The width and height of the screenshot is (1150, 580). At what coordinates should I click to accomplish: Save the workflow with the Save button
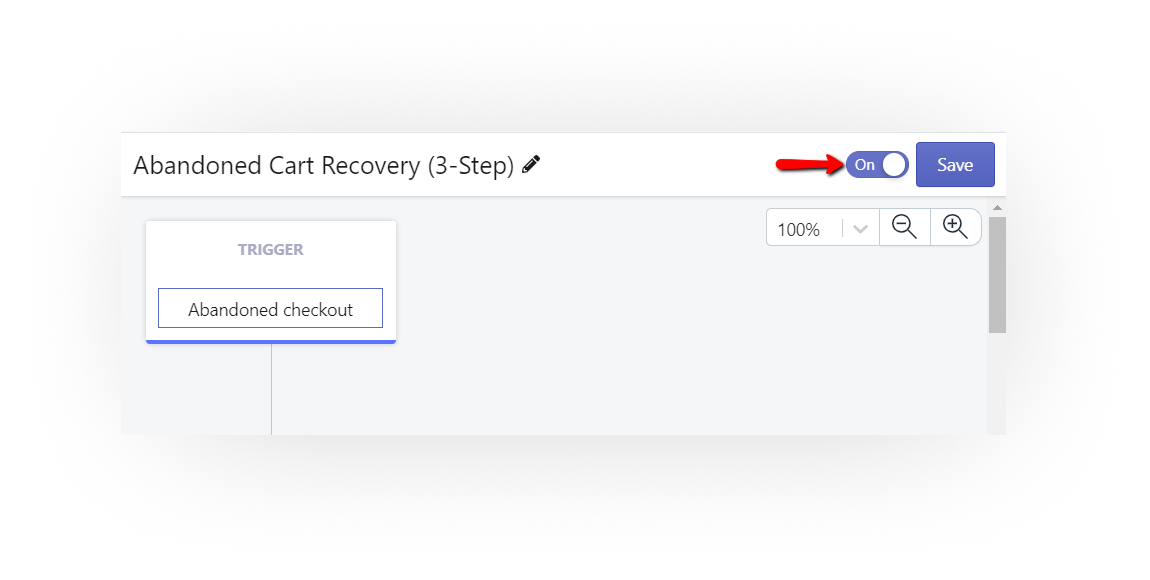(955, 165)
